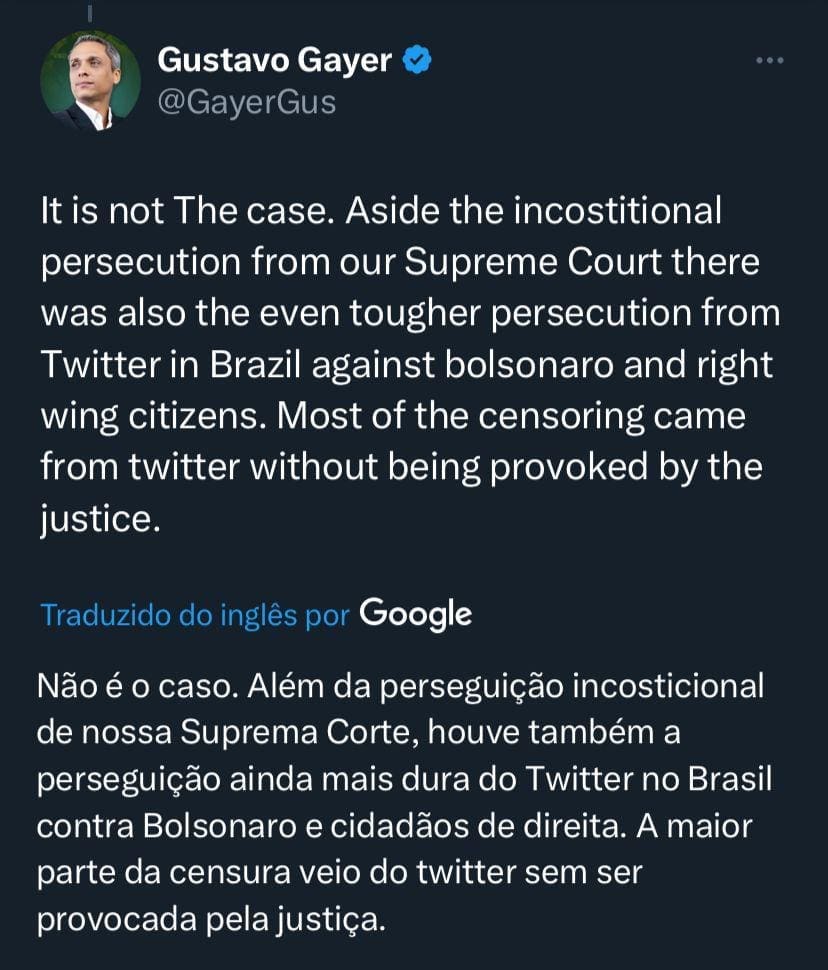Open Gustavo Gayer's profile picture
The height and width of the screenshot is (970, 828).
click(89, 81)
